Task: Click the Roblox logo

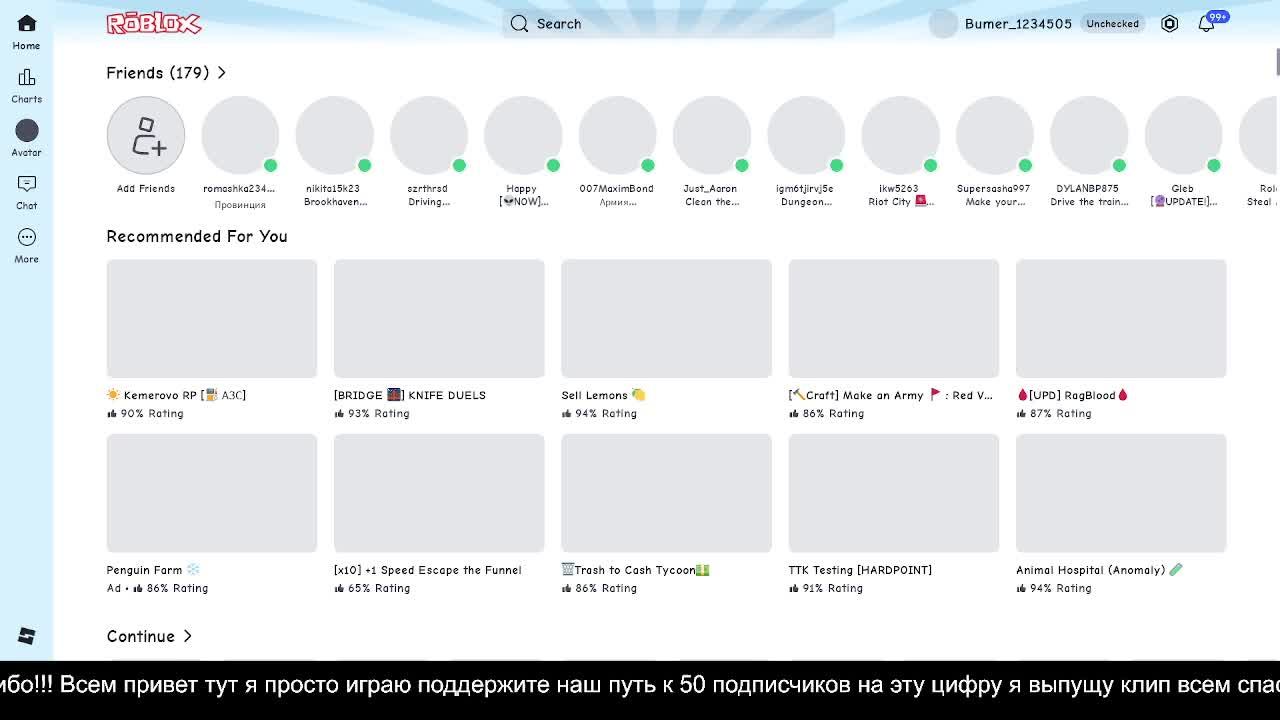Action: click(154, 23)
